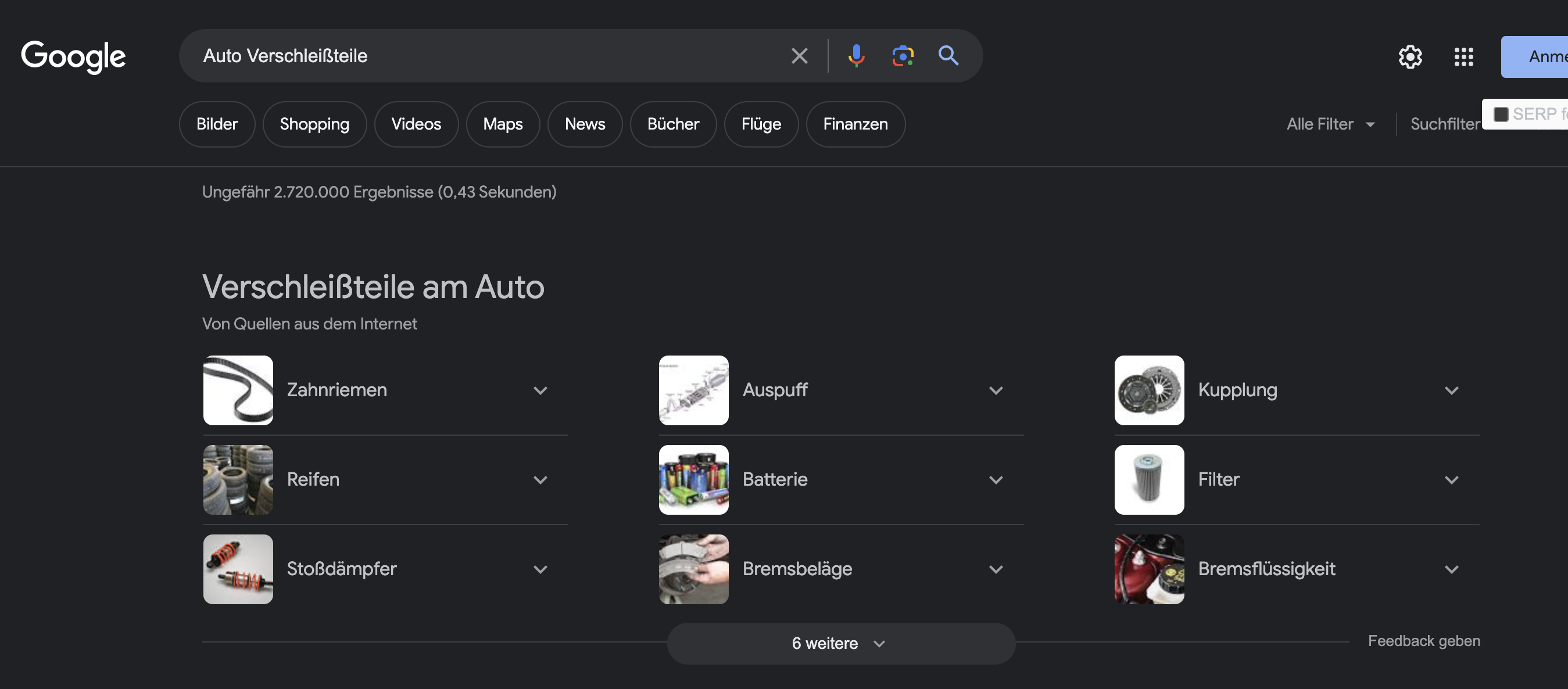Open the Bilder results tab

click(217, 124)
